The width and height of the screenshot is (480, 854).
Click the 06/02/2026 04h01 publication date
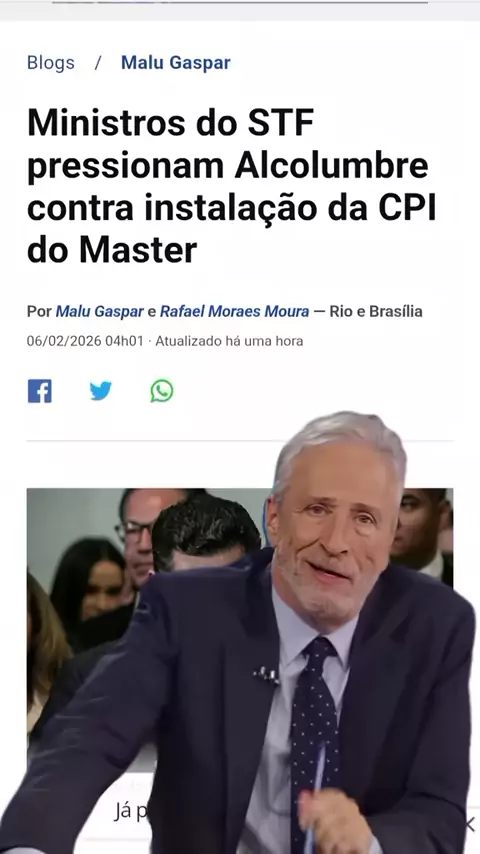click(85, 341)
